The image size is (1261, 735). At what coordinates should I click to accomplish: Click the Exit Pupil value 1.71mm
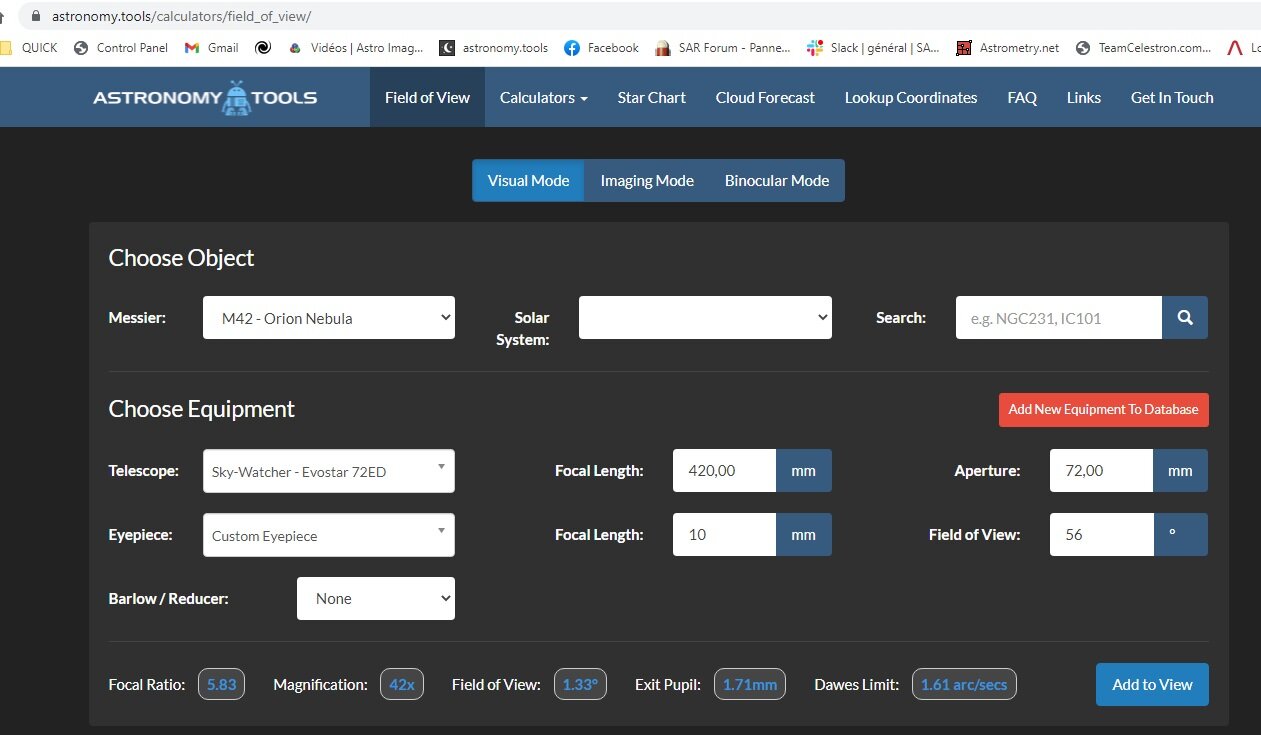750,684
